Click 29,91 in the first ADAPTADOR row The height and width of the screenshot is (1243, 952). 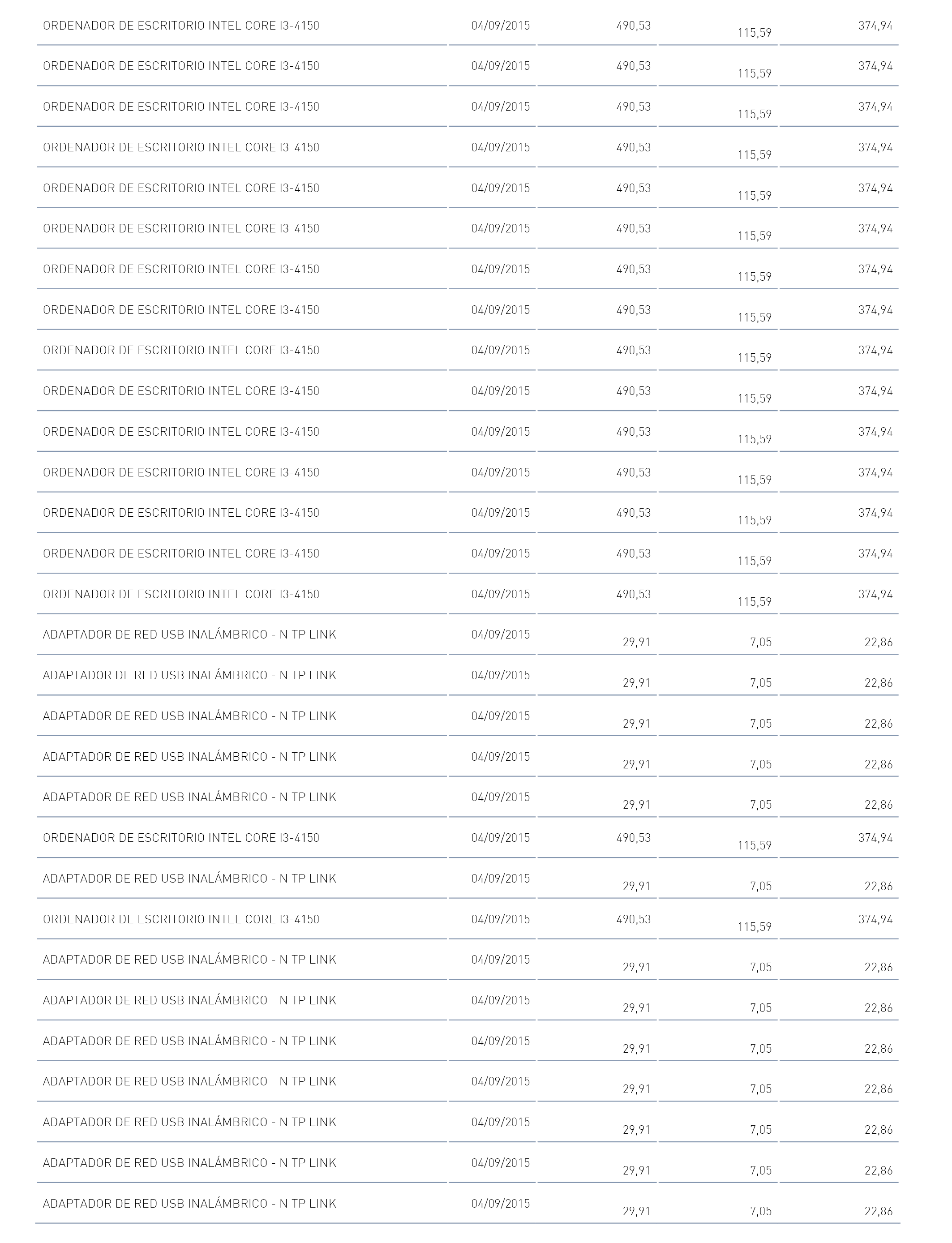pyautogui.click(x=636, y=643)
